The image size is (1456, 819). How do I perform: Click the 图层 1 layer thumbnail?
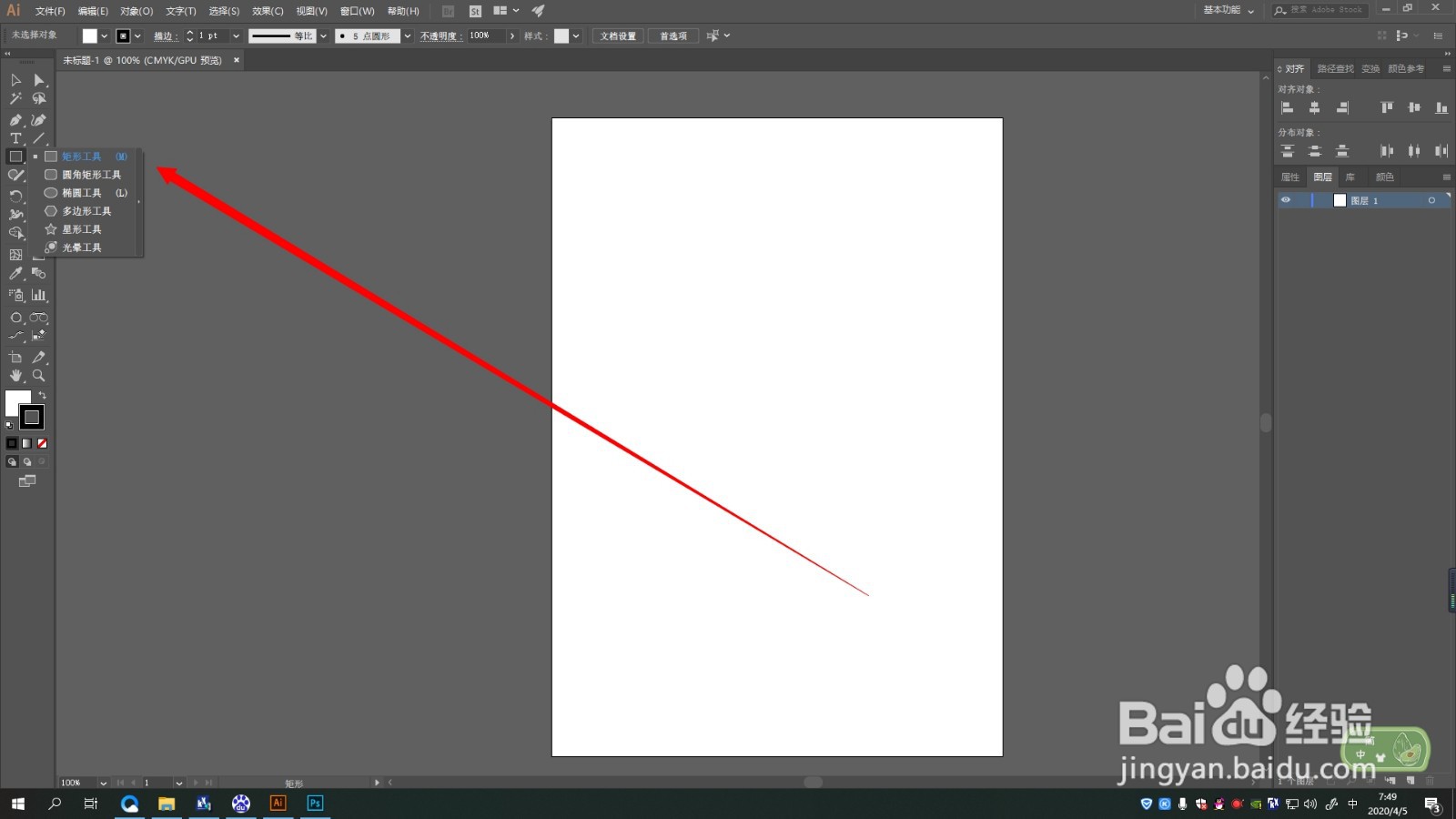1340,200
